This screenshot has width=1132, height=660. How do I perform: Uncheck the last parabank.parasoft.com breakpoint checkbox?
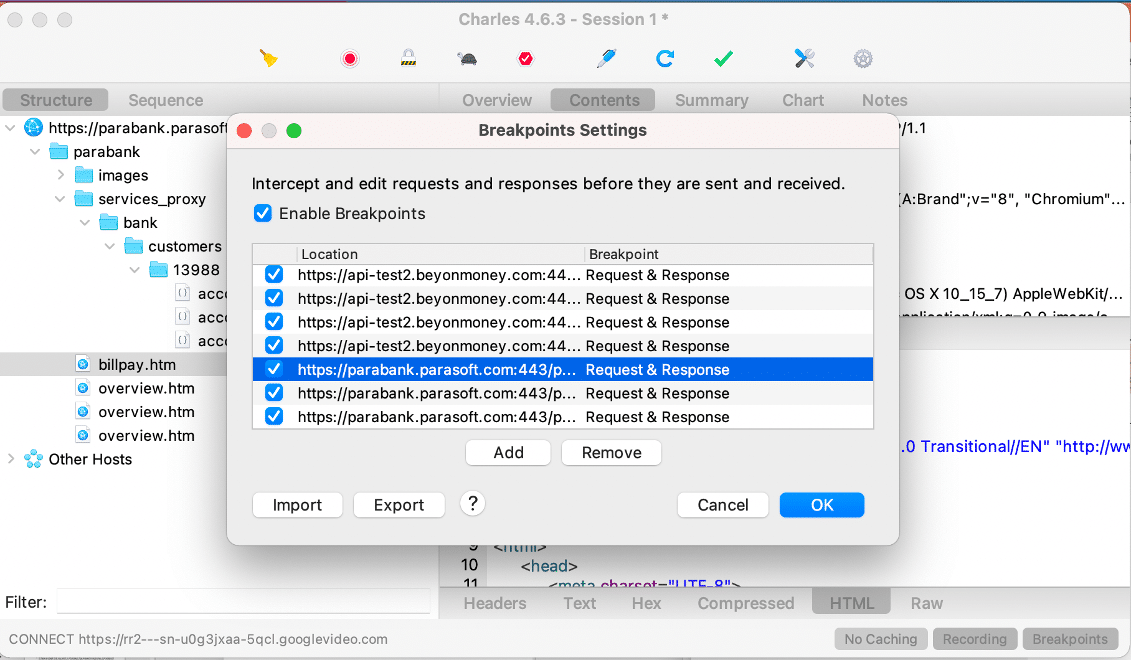(274, 417)
